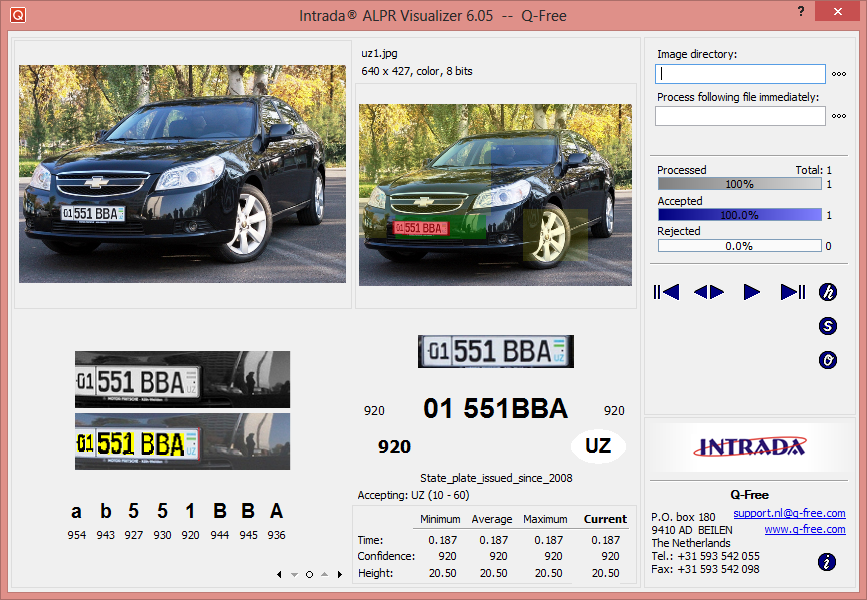
Task: Browse for file to process immediately
Action: click(x=839, y=116)
